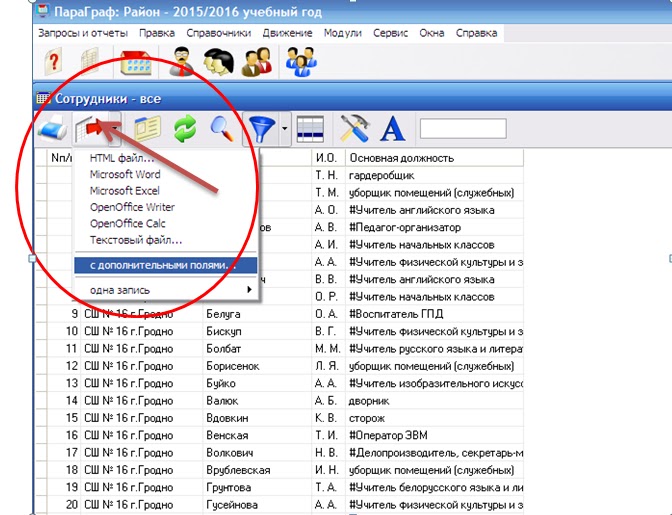Click the 'дворник' position cell

pos(434,401)
